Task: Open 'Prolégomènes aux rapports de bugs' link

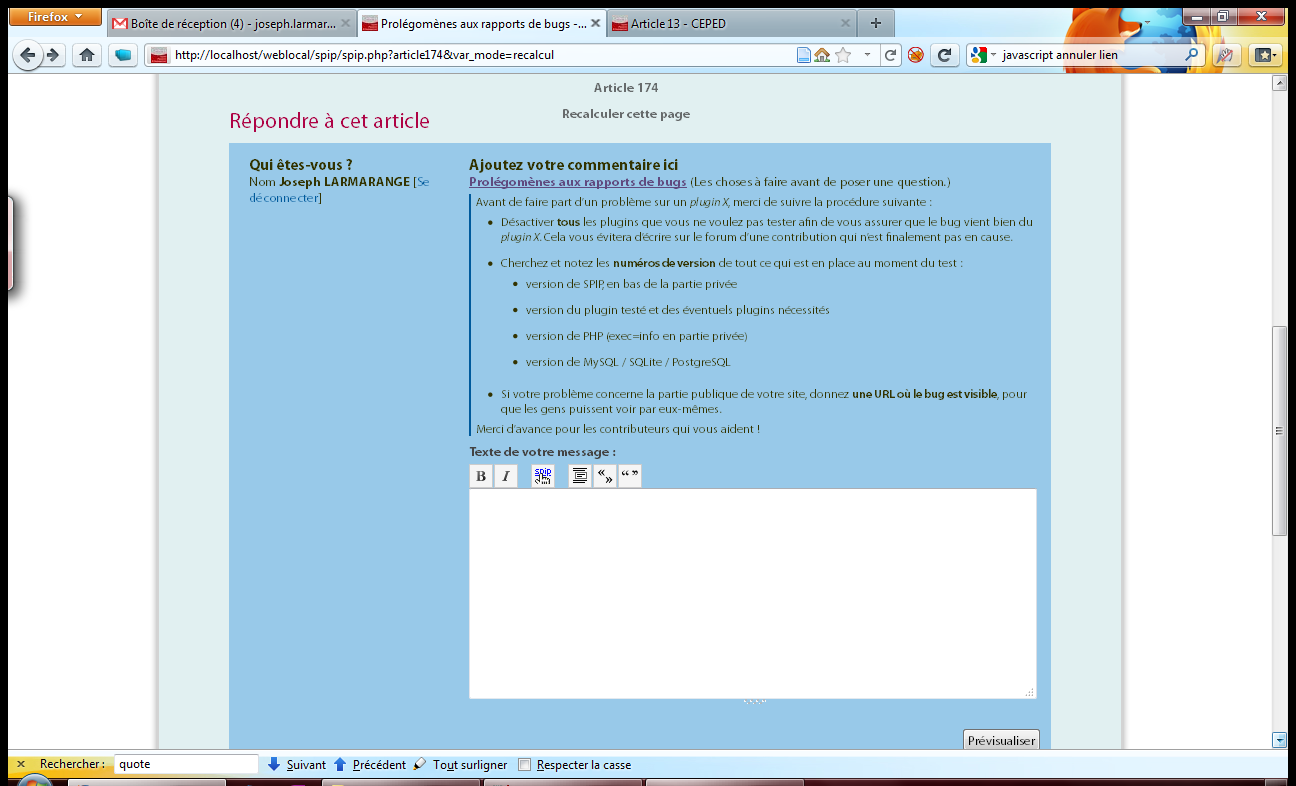Action: tap(577, 182)
